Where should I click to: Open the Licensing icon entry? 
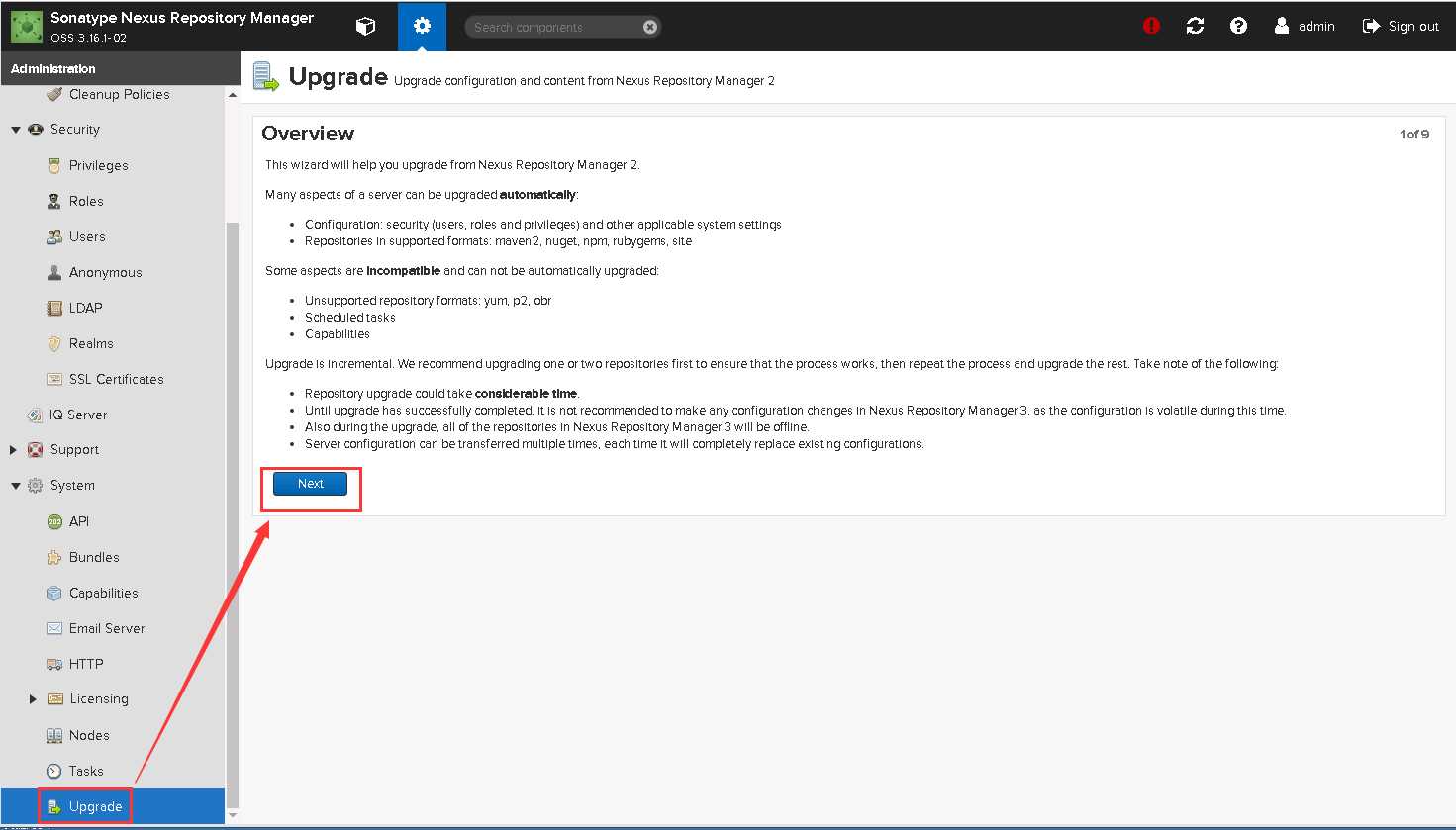[x=54, y=699]
